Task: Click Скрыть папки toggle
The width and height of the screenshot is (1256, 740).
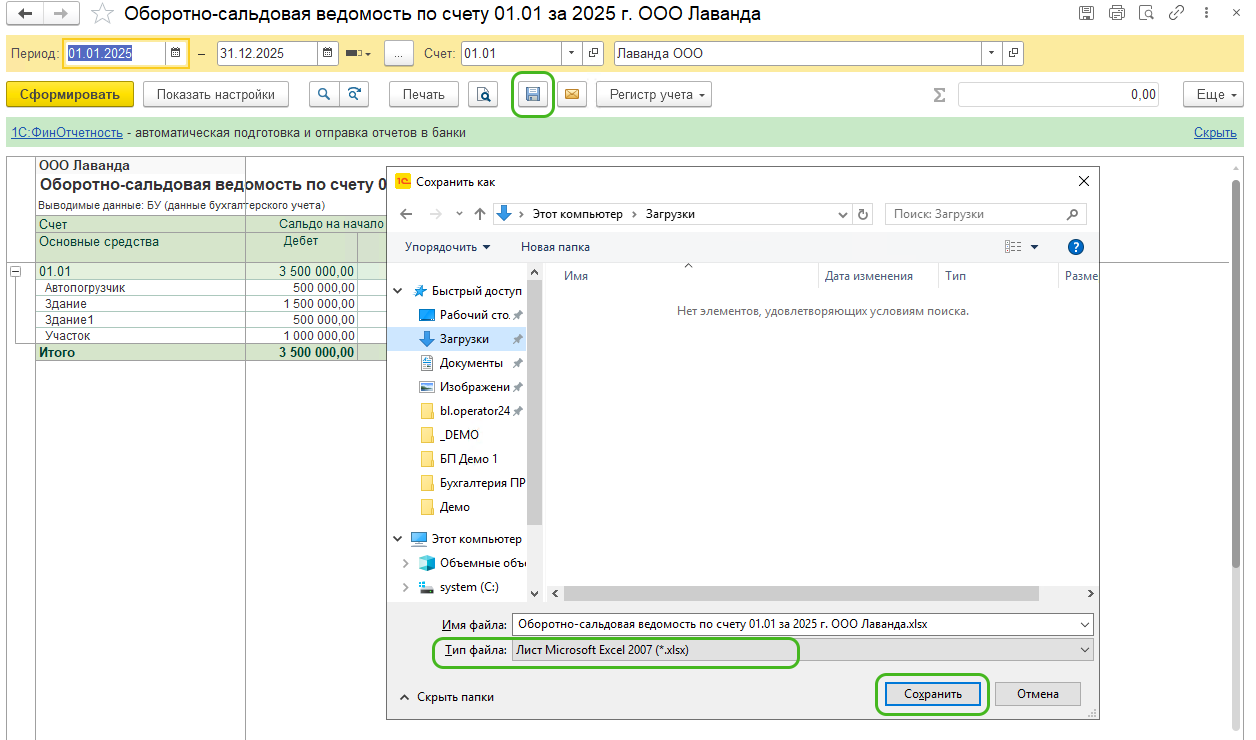Action: click(446, 697)
